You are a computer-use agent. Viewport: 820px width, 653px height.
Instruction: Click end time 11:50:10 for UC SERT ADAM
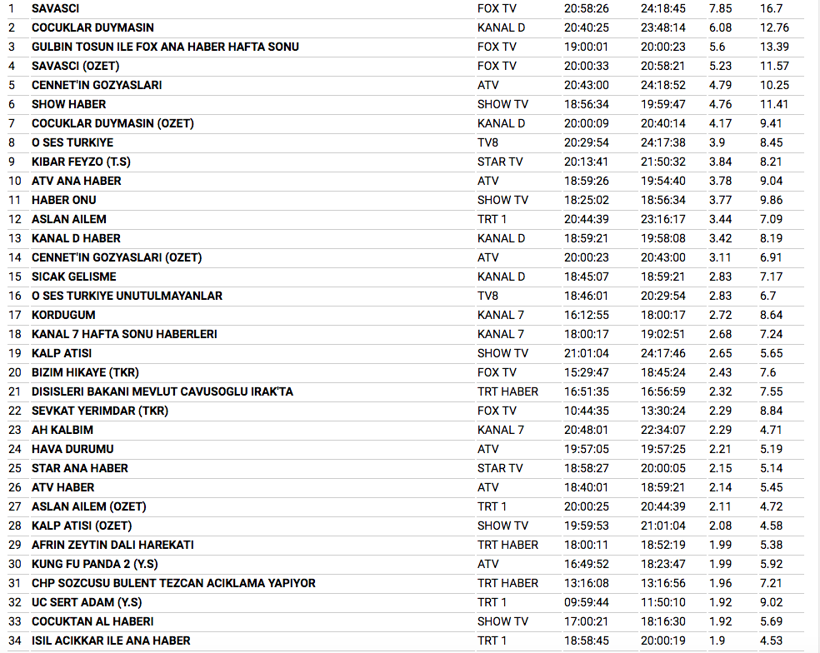pos(663,602)
